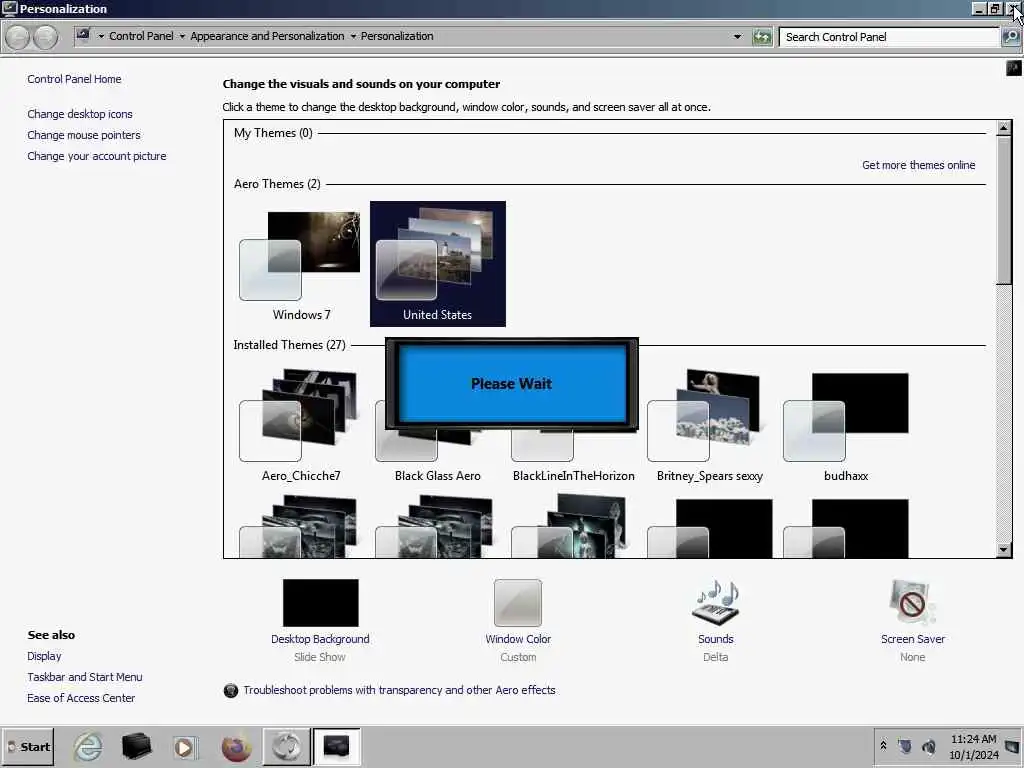This screenshot has width=1024, height=768.
Task: Click the refresh button beside address bar
Action: [x=762, y=37]
